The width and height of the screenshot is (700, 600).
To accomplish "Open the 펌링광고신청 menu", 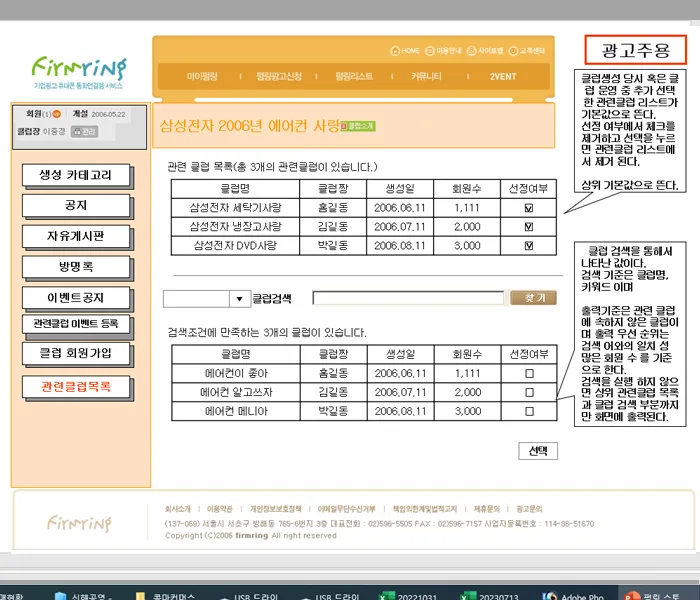I will (x=279, y=76).
